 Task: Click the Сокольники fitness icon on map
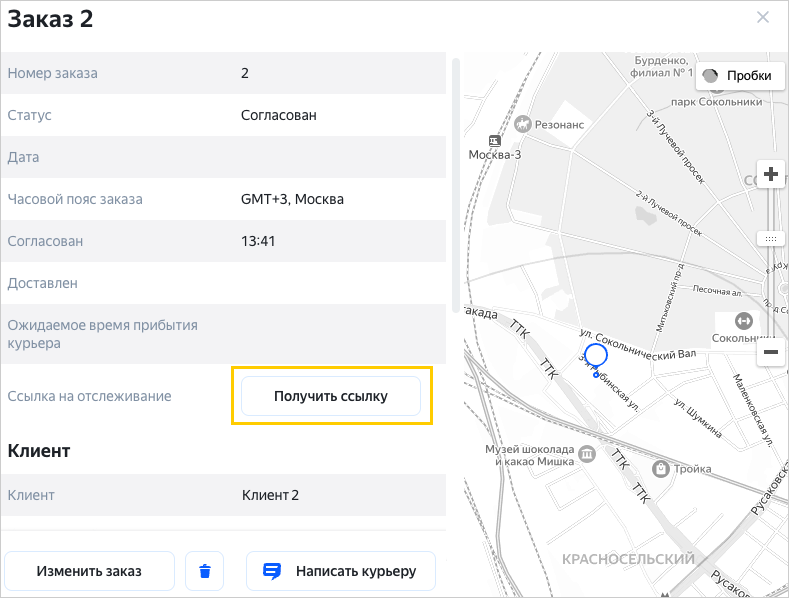(x=743, y=321)
